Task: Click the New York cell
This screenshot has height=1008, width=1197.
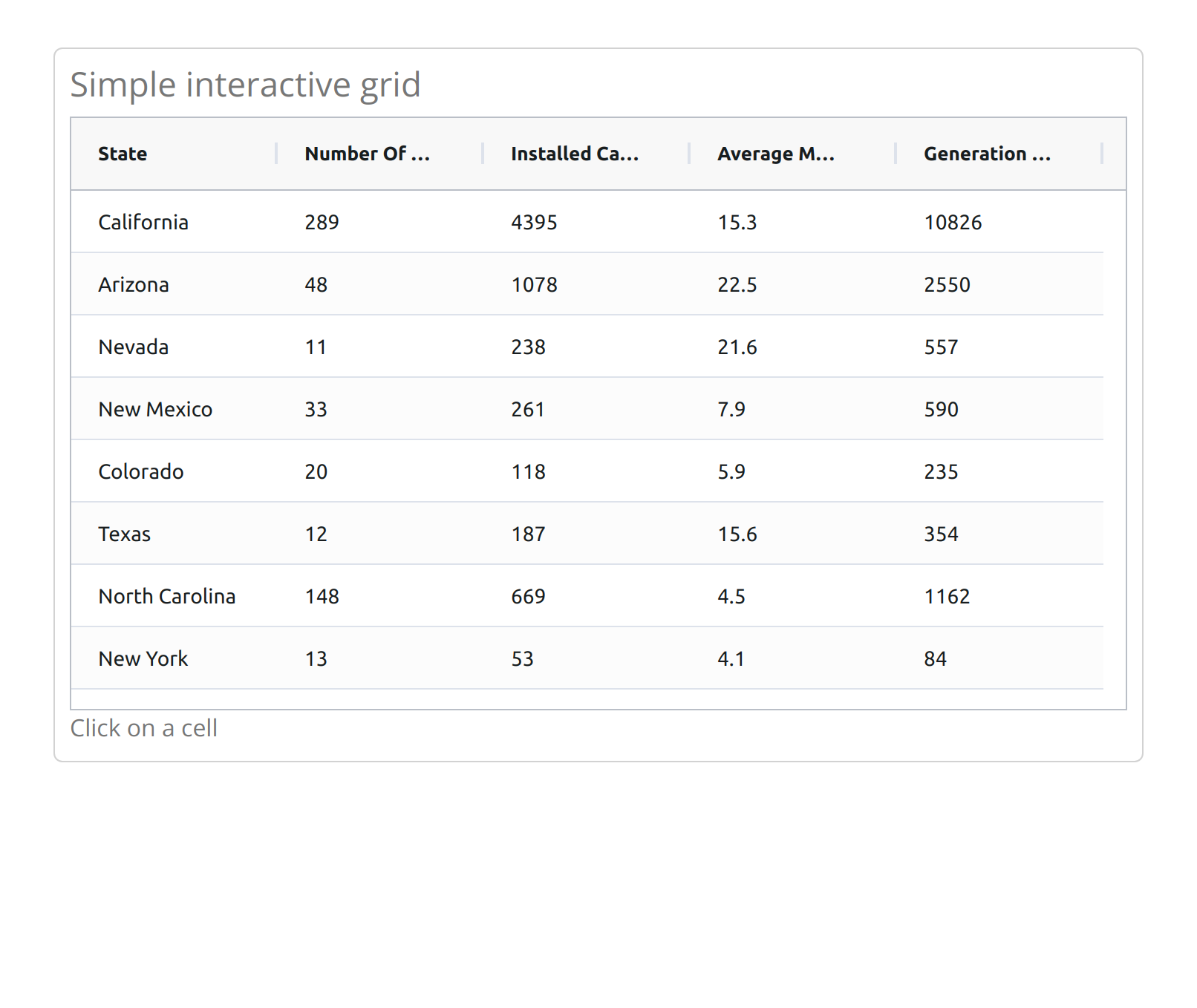Action: pyautogui.click(x=174, y=658)
